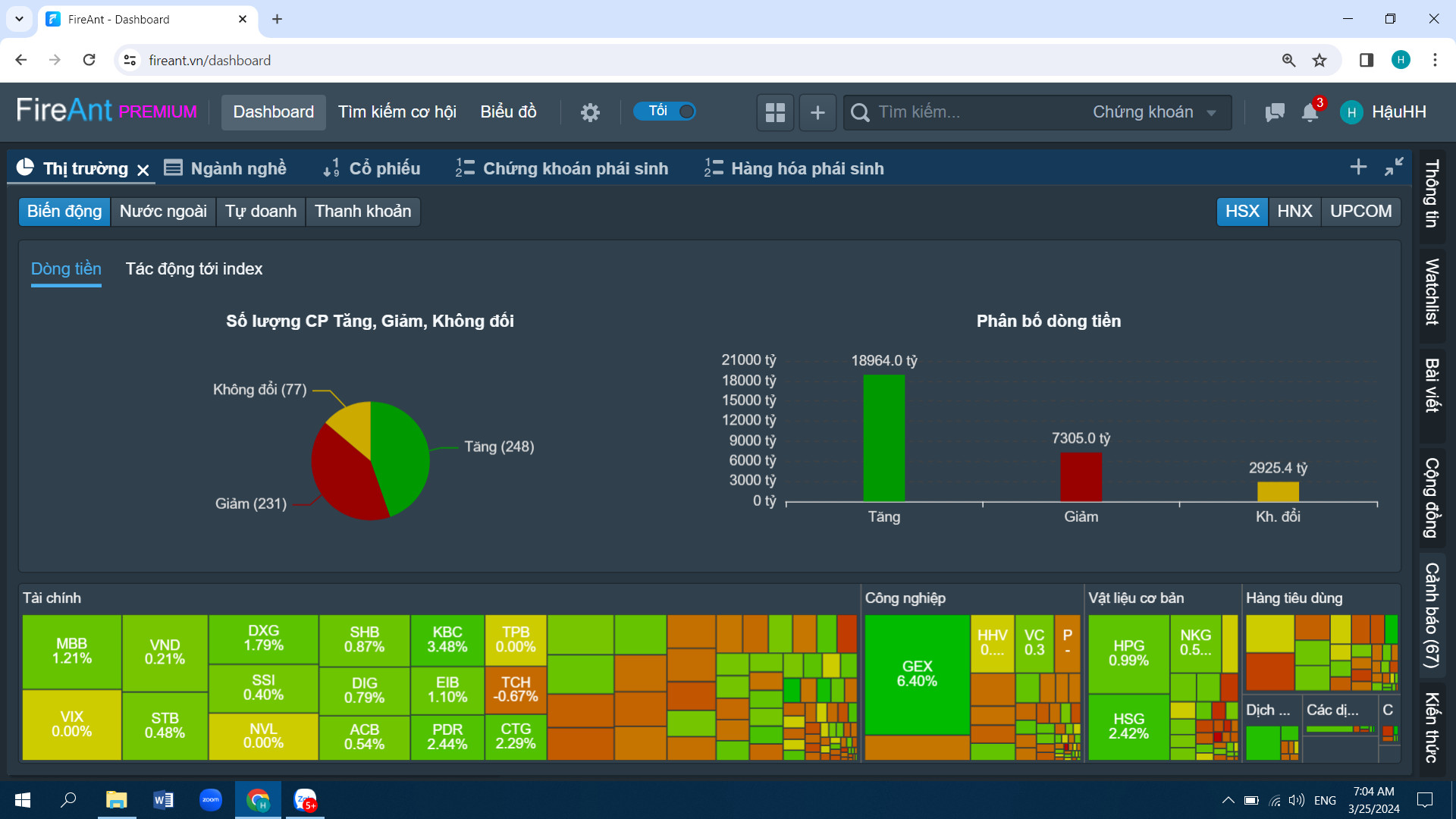
Task: Collapse the panel with shrink arrows icon
Action: coord(1394,167)
